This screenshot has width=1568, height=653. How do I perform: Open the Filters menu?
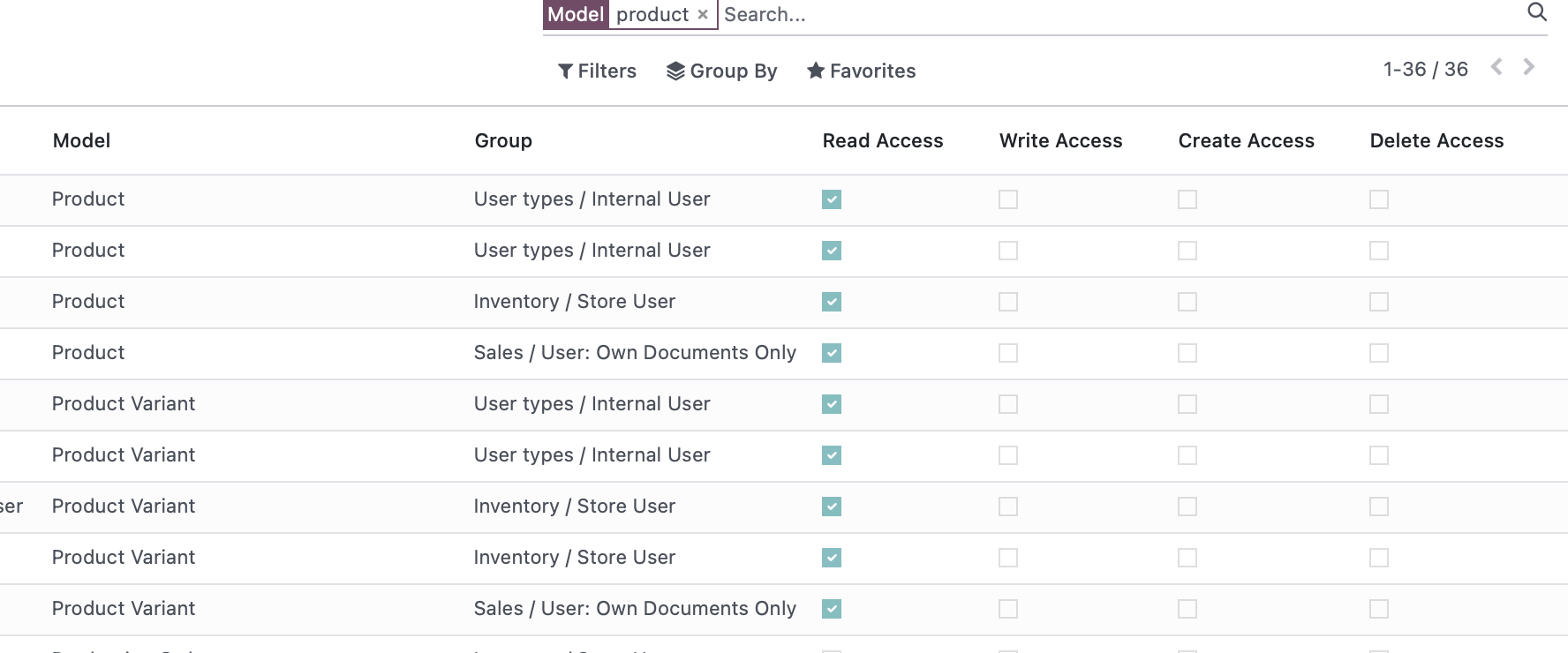click(x=598, y=71)
